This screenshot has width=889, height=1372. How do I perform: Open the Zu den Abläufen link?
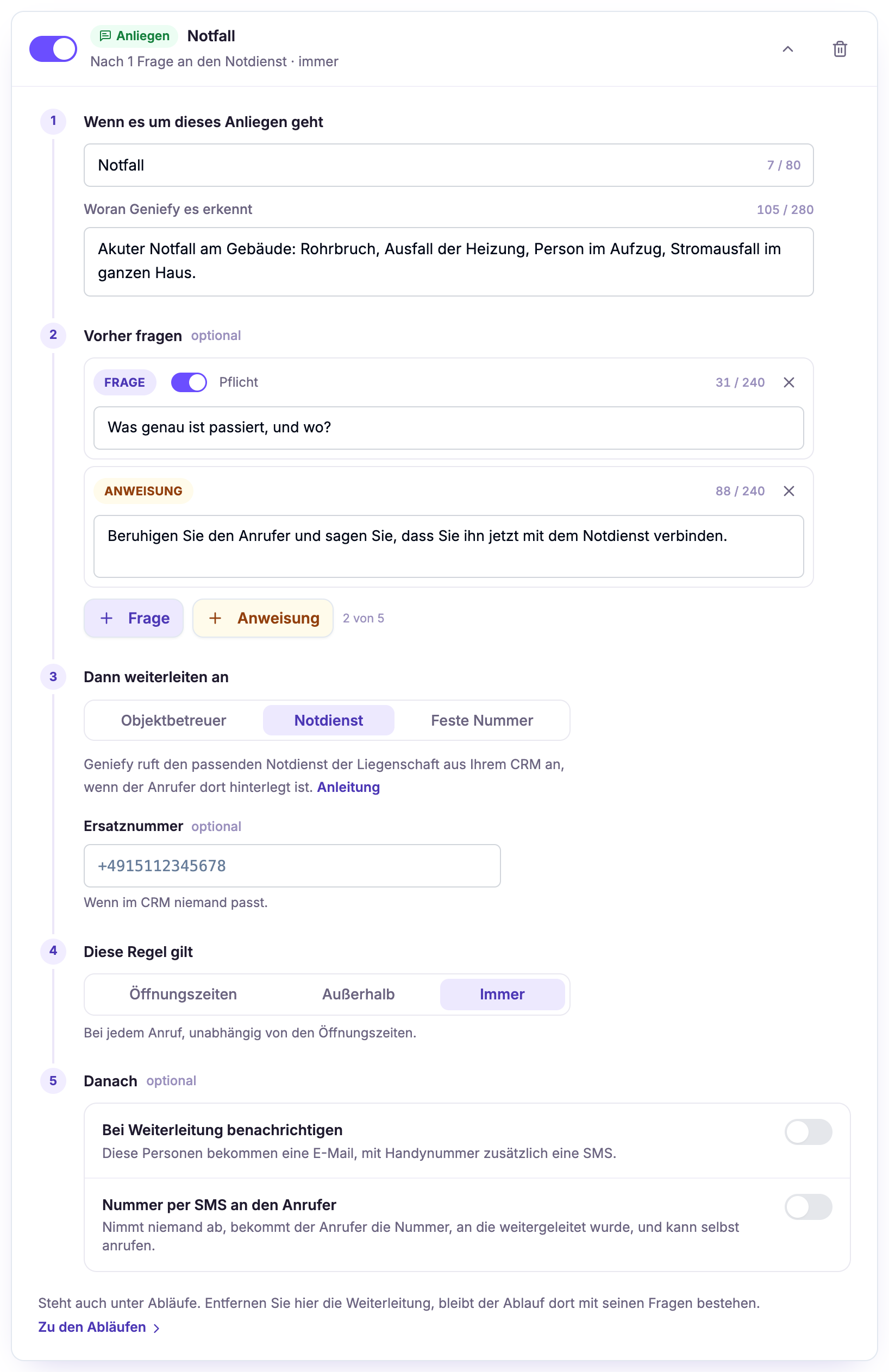coord(99,1327)
